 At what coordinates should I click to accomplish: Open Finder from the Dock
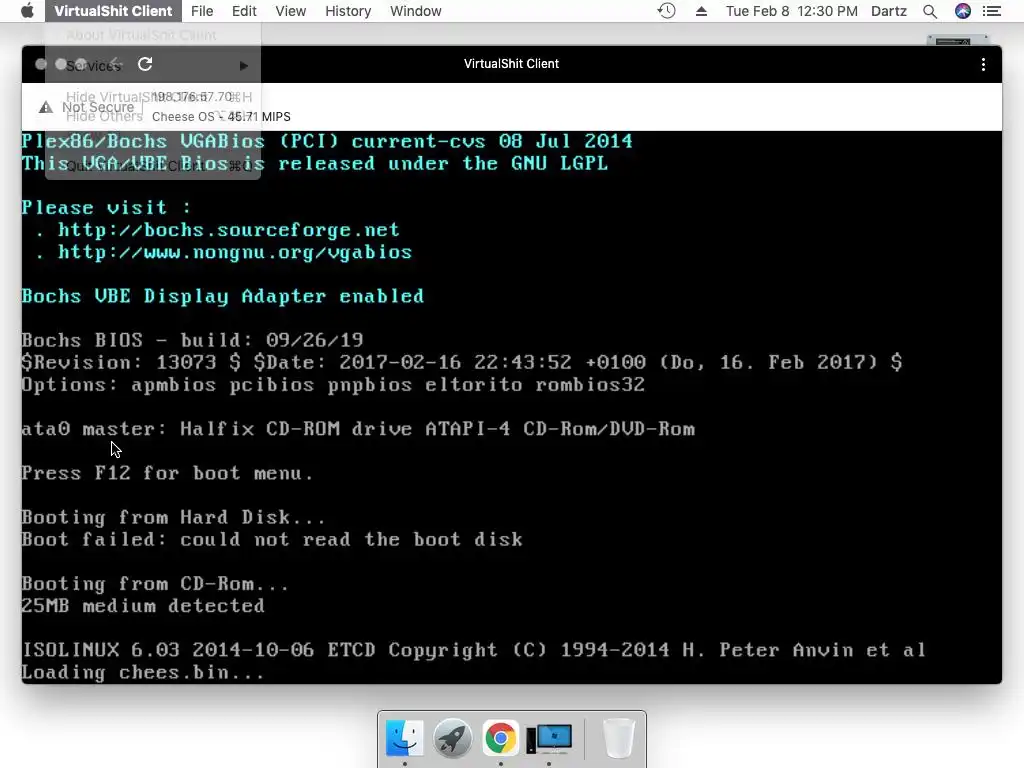click(x=404, y=738)
